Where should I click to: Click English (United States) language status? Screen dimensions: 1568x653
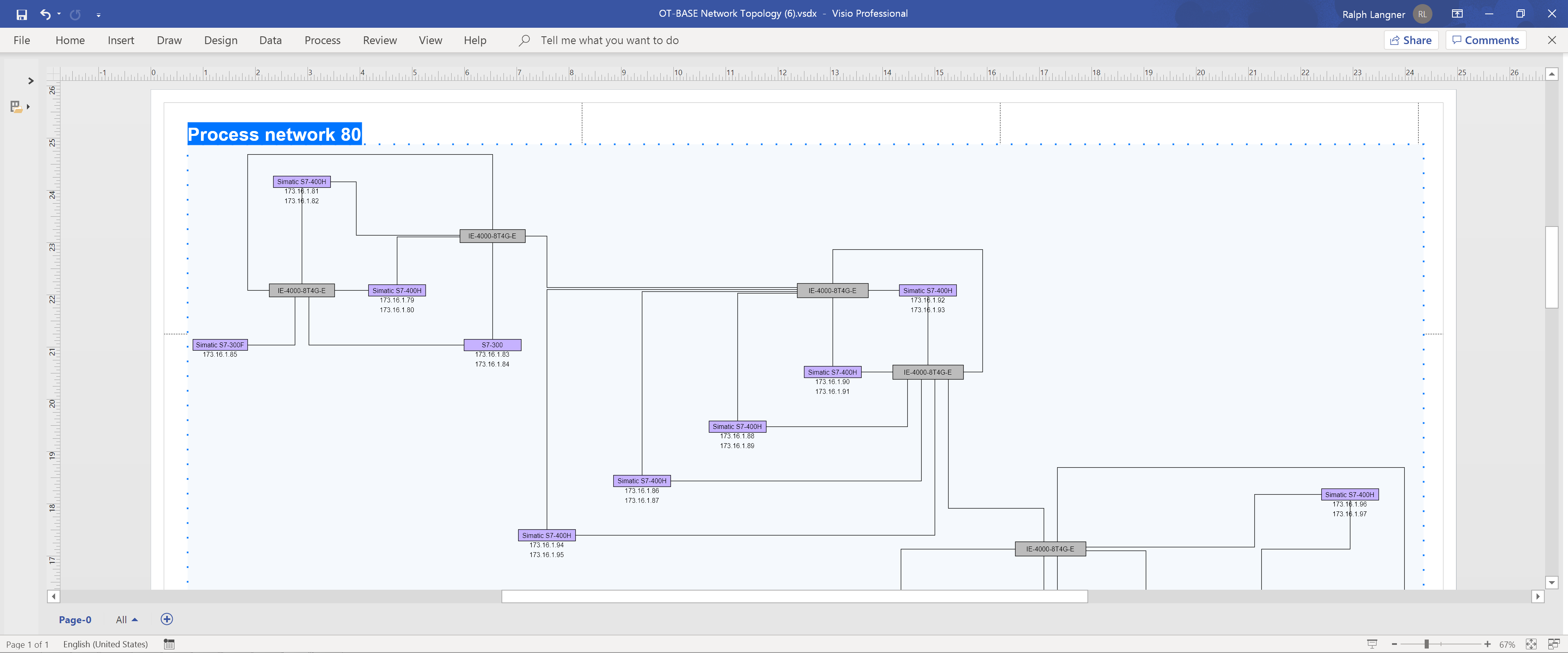pos(105,644)
